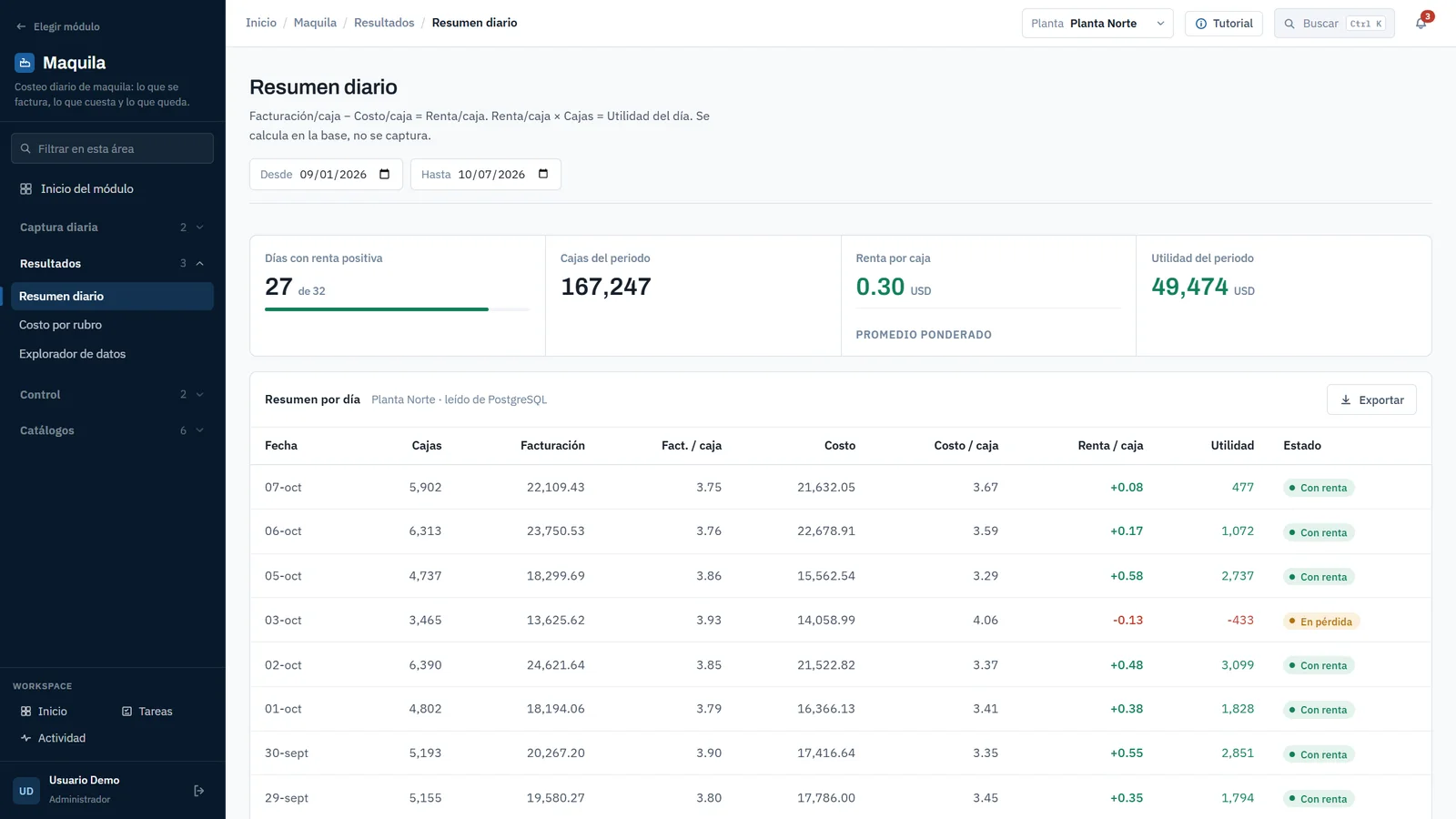This screenshot has width=1456, height=819.
Task: Click the Exportar button
Action: (x=1371, y=399)
